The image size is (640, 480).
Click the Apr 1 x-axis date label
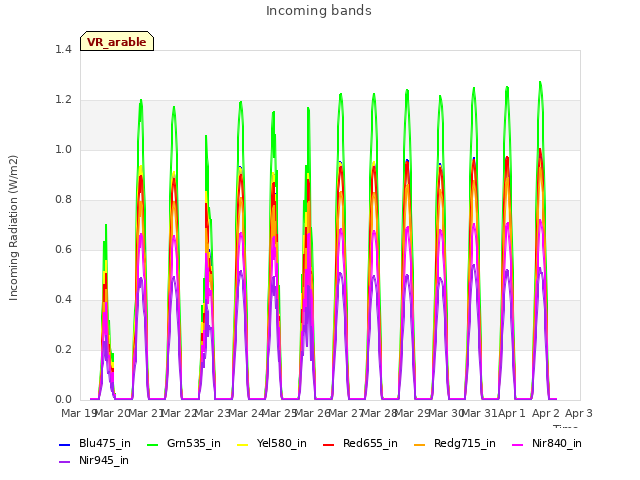(512, 413)
